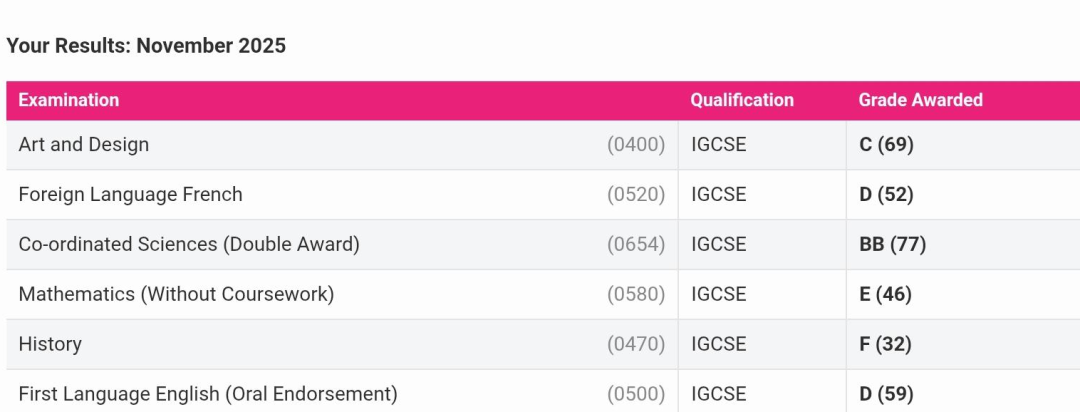Select the Examination column header

[x=69, y=100]
